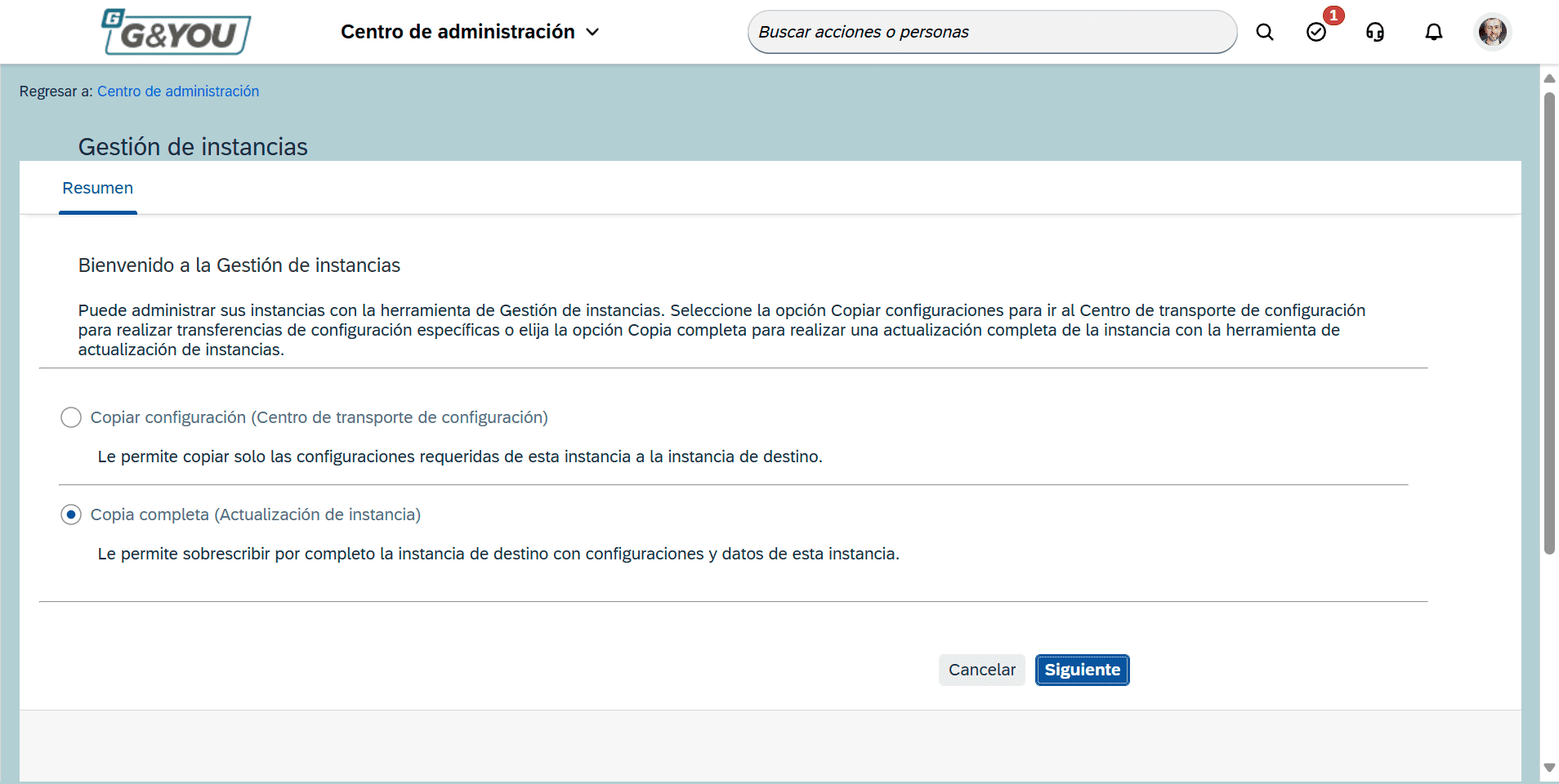
Task: Click the 'Gestión de instancias' page title
Action: 193,147
